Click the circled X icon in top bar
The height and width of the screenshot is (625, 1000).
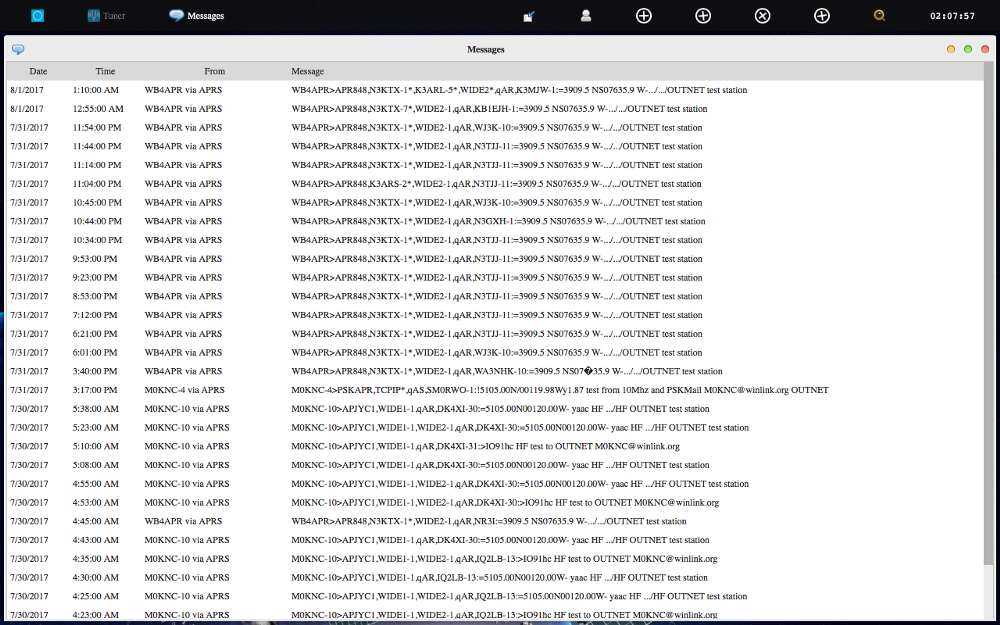point(762,16)
